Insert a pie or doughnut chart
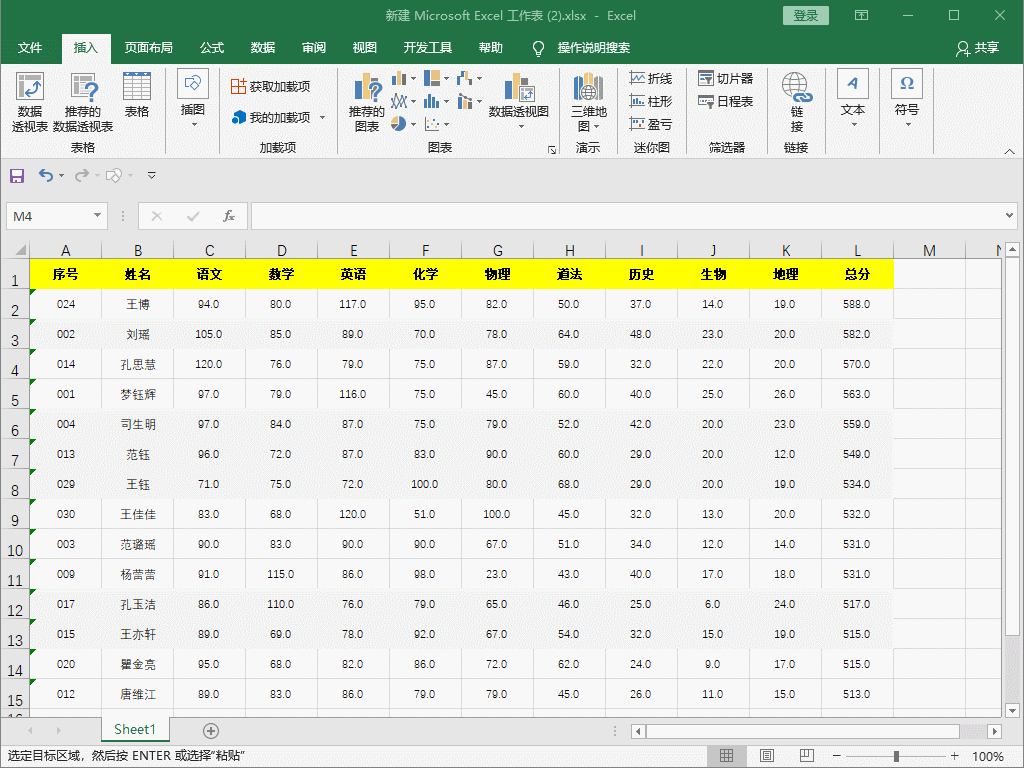The width and height of the screenshot is (1024, 768). click(404, 123)
